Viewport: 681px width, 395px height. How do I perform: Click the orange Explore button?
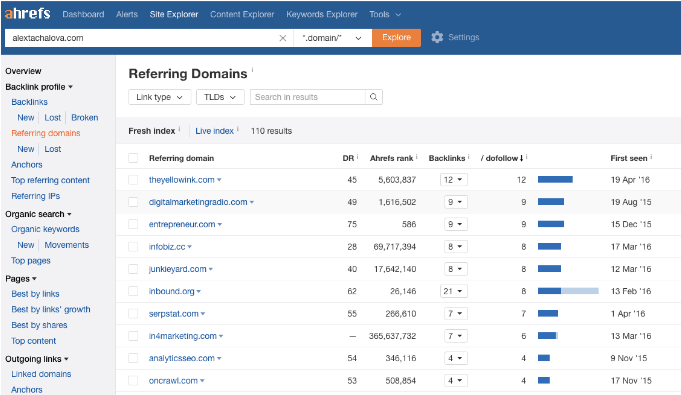click(x=397, y=38)
